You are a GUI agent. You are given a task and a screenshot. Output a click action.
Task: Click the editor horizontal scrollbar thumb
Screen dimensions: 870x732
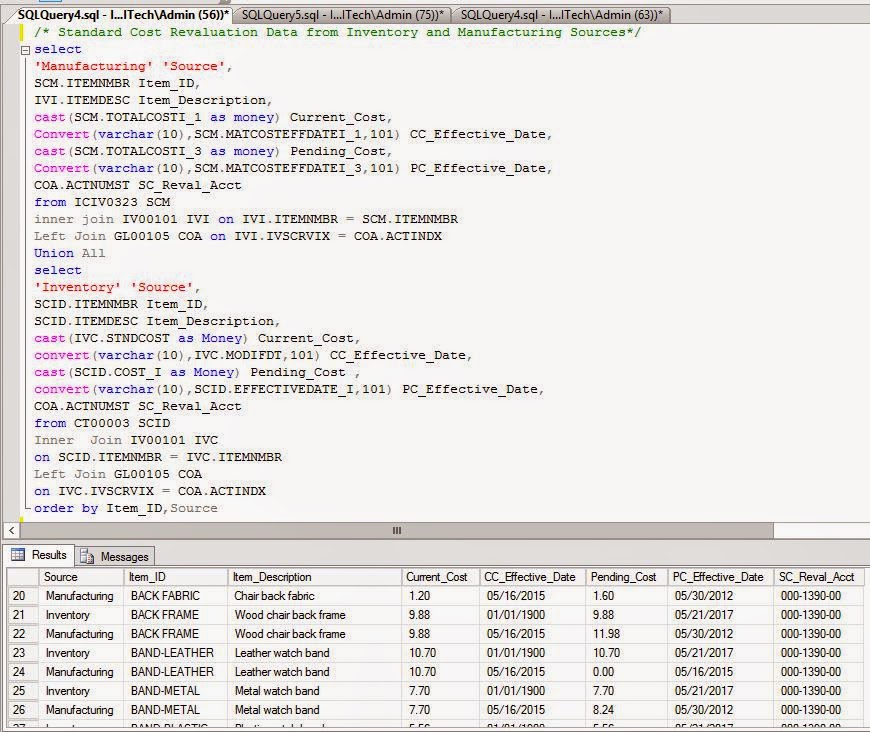[x=396, y=531]
